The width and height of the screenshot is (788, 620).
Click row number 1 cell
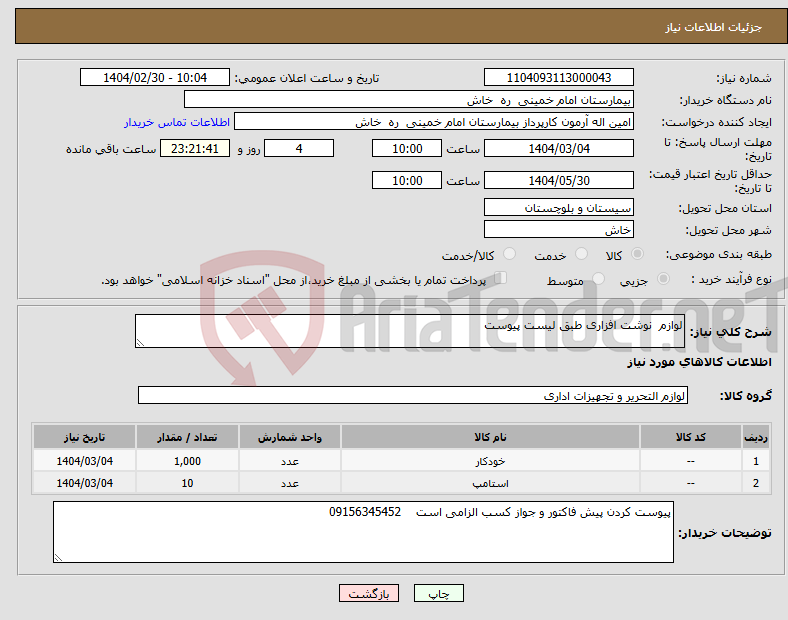pyautogui.click(x=755, y=461)
